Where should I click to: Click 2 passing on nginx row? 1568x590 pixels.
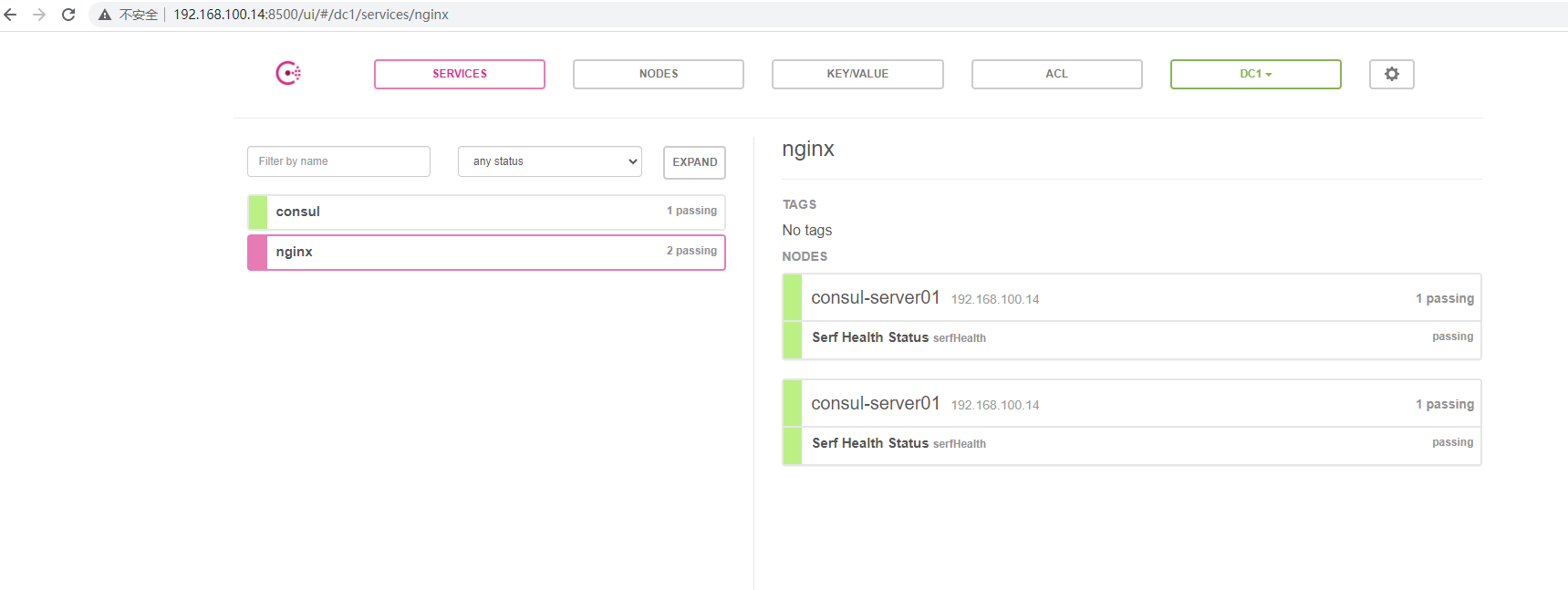(x=691, y=251)
